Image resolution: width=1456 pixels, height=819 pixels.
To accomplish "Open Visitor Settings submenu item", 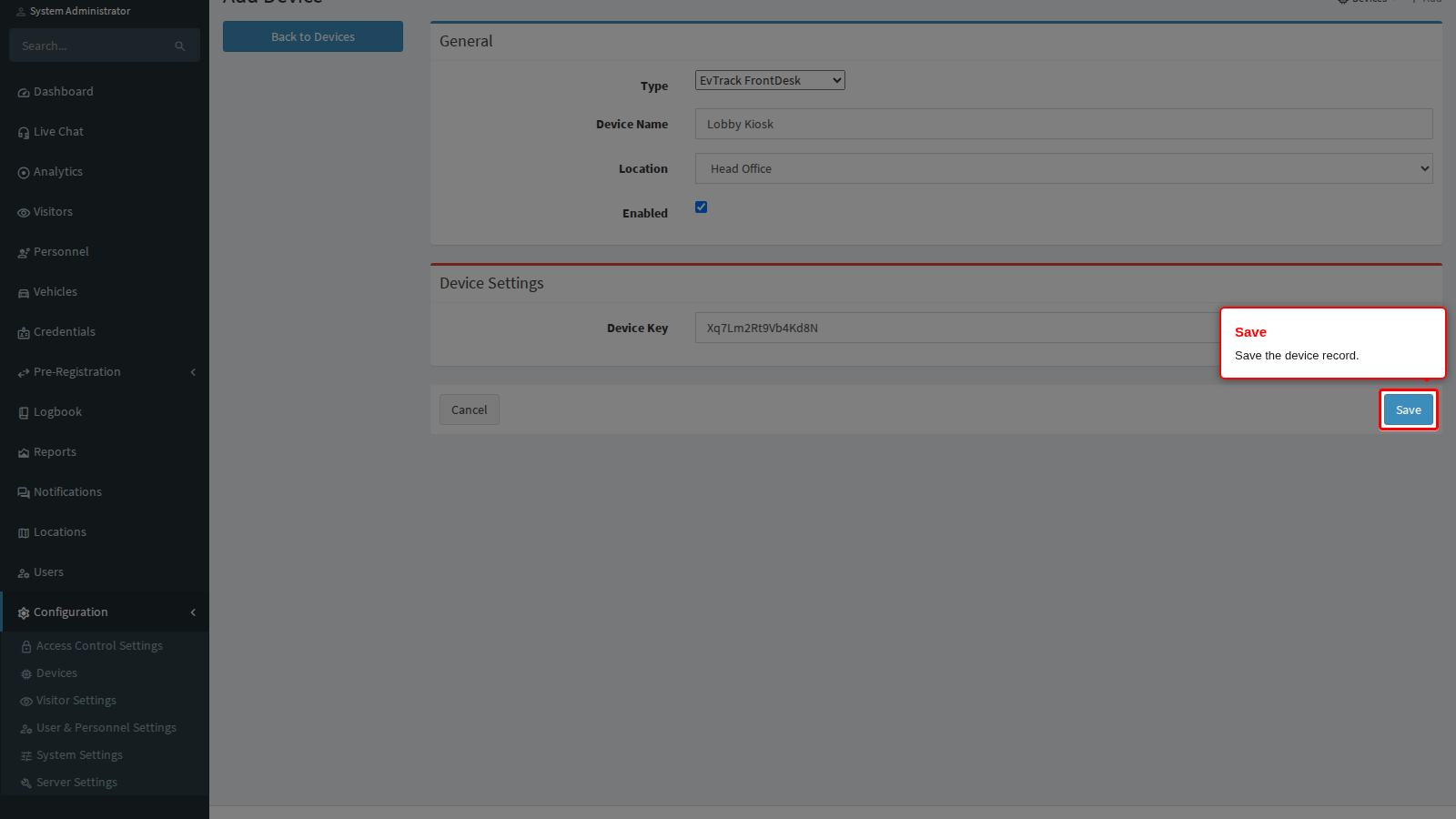I will pyautogui.click(x=76, y=701).
